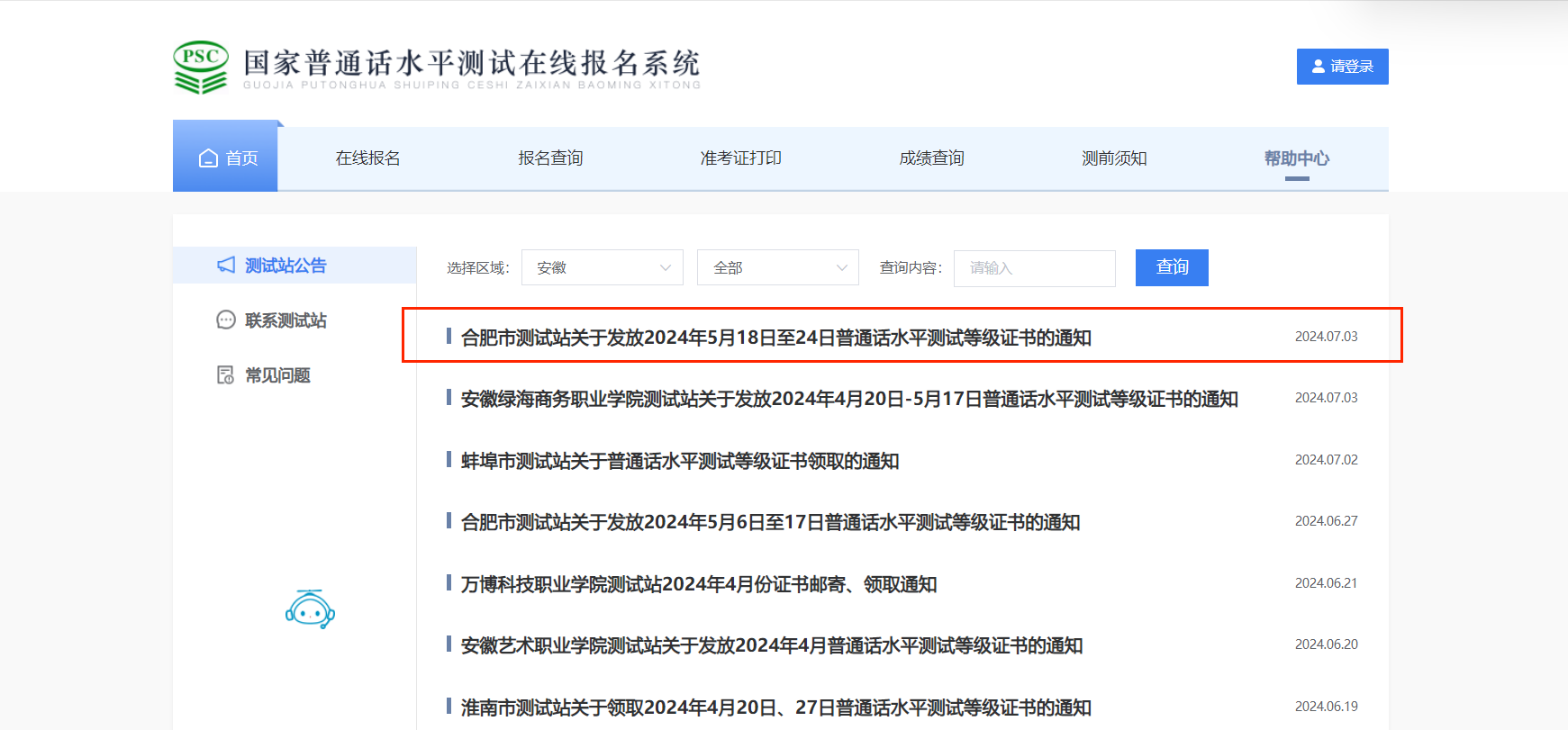
Task: Open 准考证打印 tab
Action: tap(740, 158)
